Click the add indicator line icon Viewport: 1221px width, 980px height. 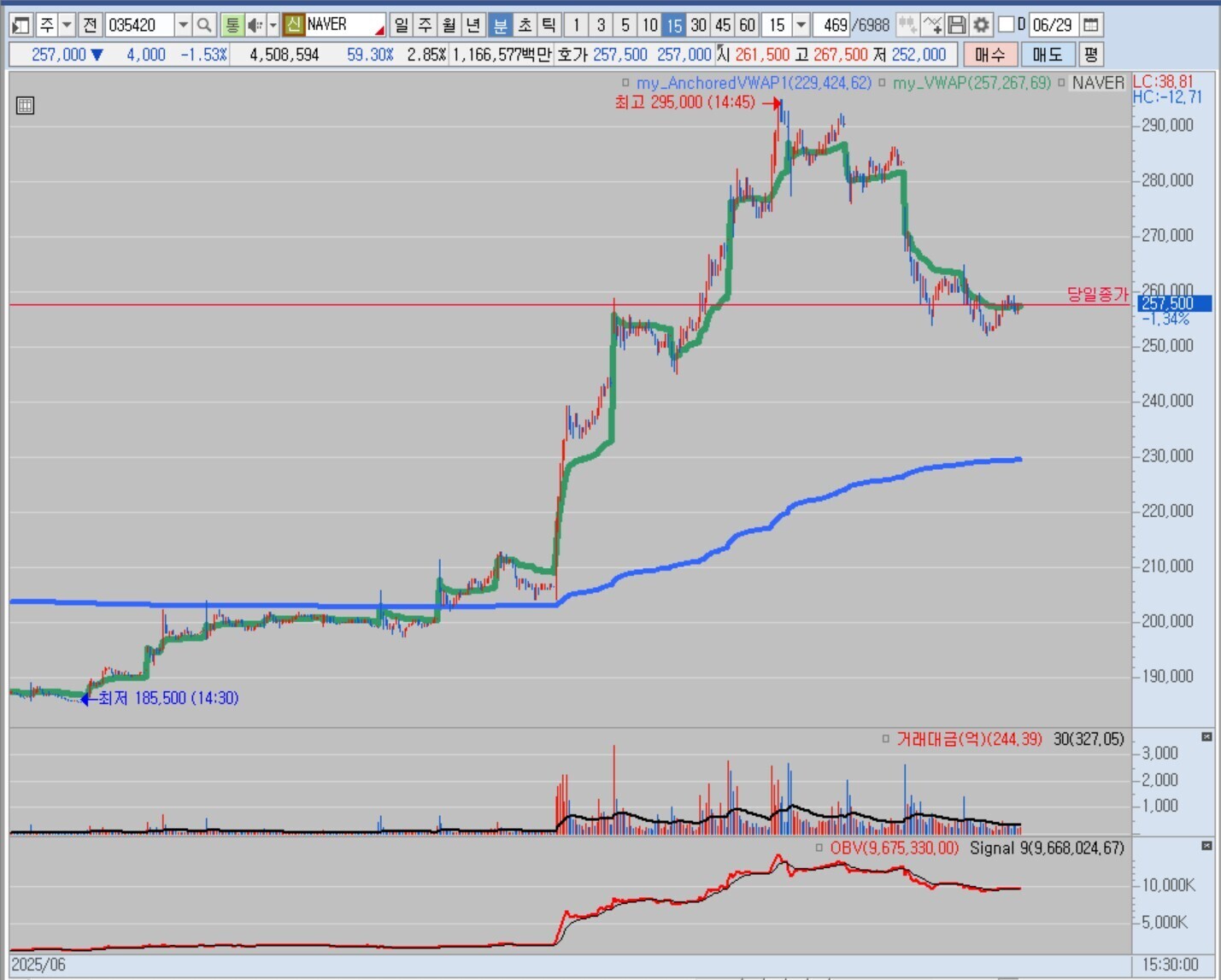click(932, 25)
